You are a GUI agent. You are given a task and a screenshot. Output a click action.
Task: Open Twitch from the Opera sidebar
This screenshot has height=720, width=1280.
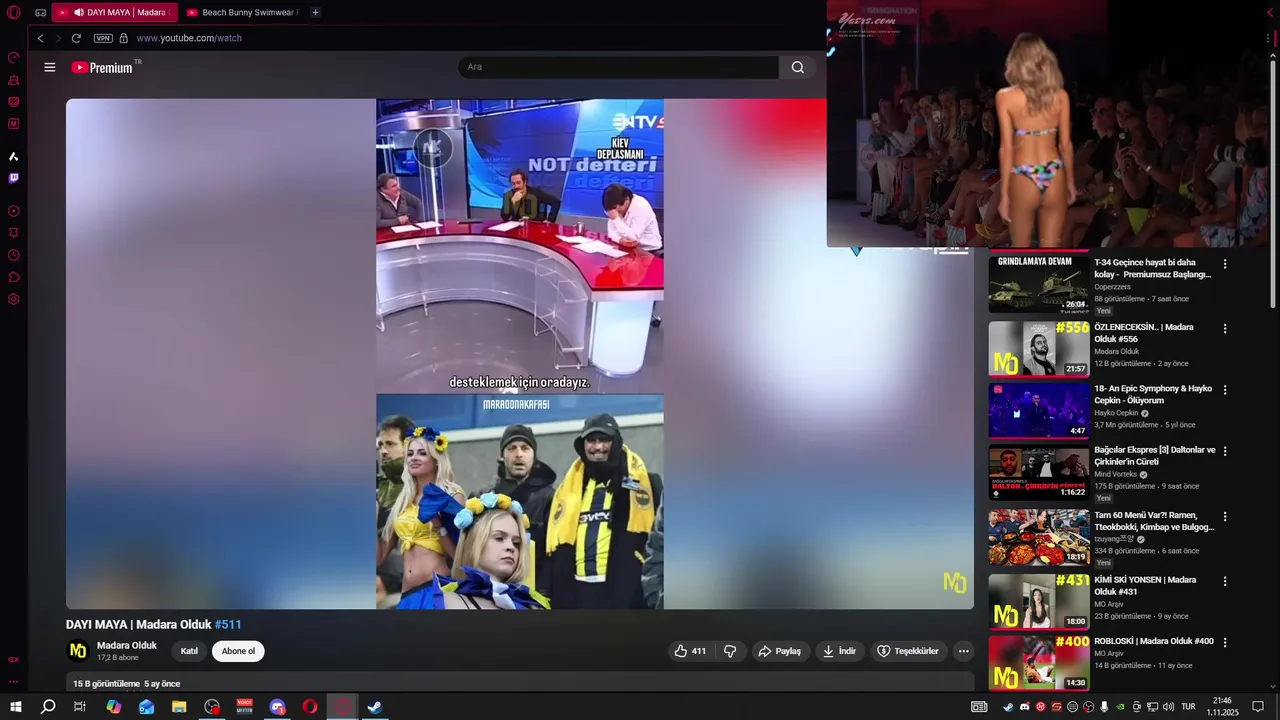pos(14,178)
